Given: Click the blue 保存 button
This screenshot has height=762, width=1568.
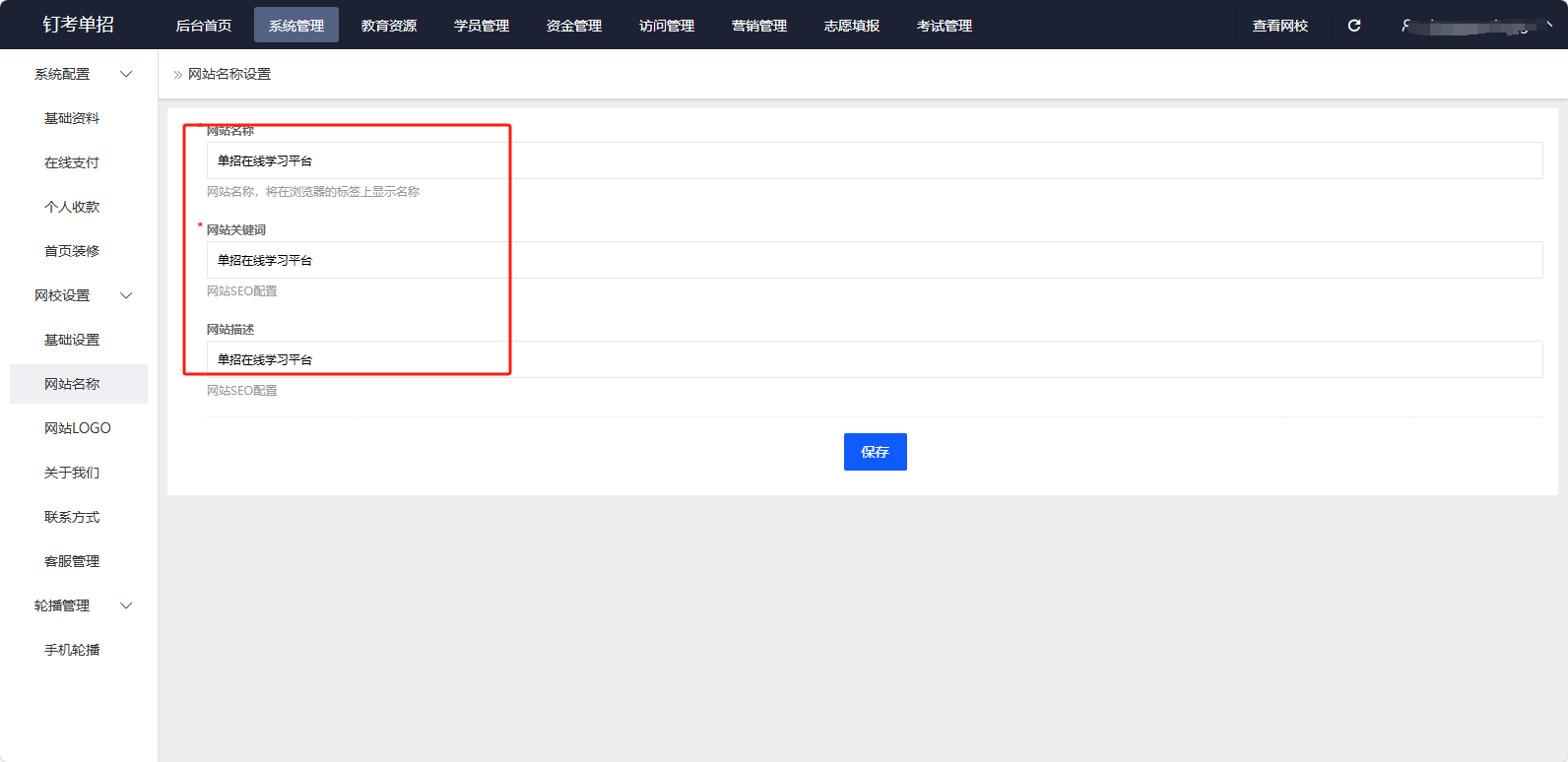Looking at the screenshot, I should 875,452.
